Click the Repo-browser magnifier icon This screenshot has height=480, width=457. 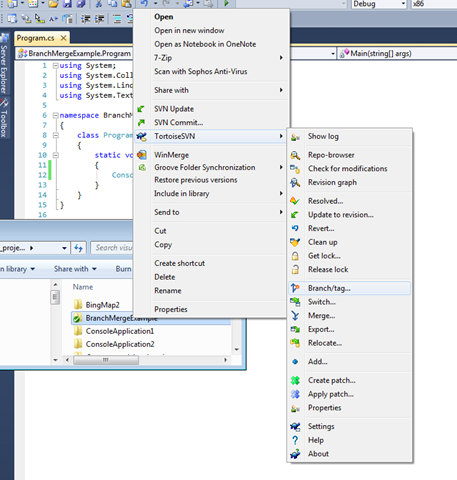(x=295, y=155)
